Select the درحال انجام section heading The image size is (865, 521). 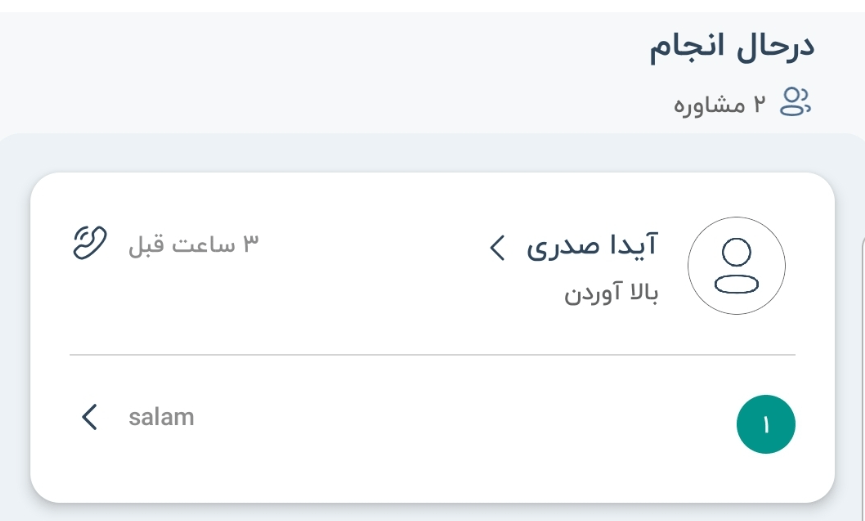(731, 46)
